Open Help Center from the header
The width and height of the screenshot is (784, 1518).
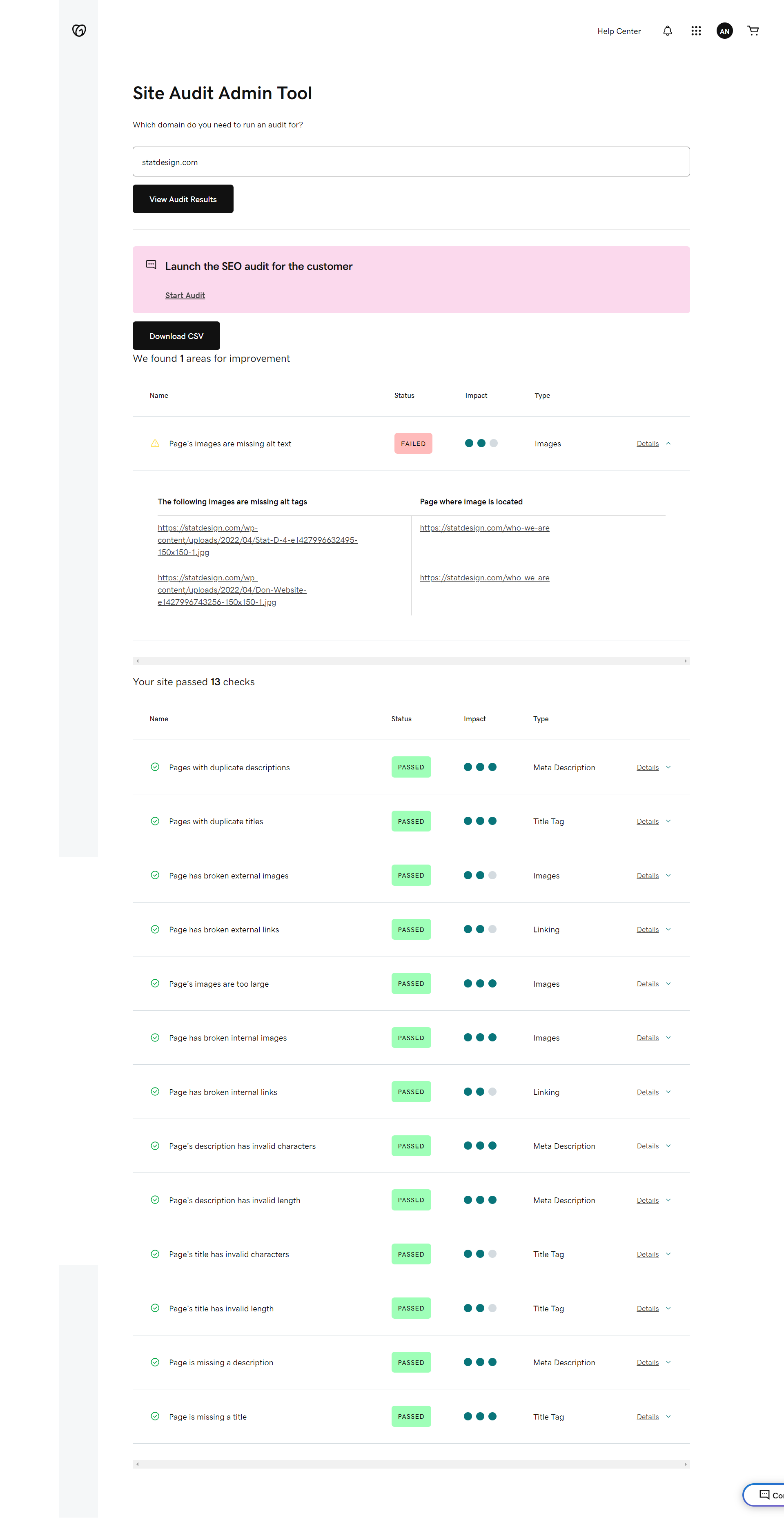click(x=619, y=31)
